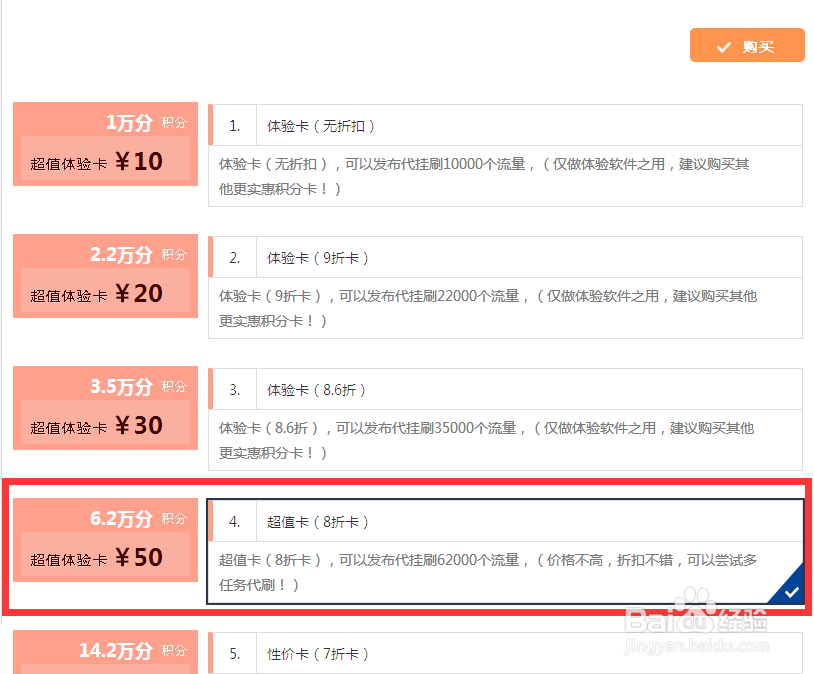Viewport: 814px width, 674px height.
Task: Choose option 4 超值卡（8折卡）title
Action: click(x=318, y=521)
